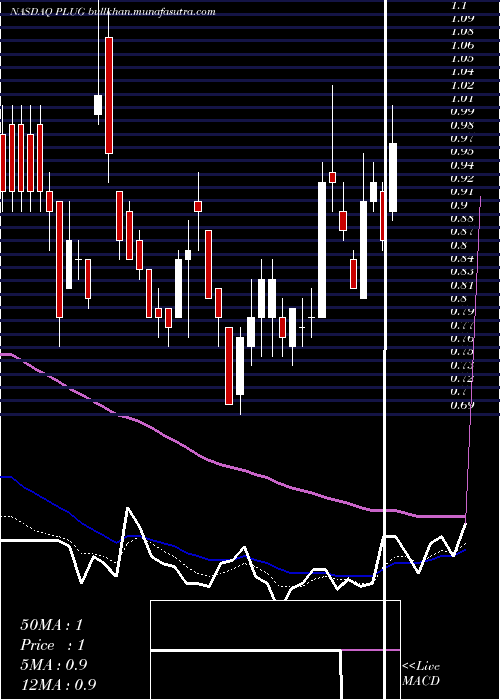Click the 5MA : 0.9 legend entry
Screen dimensions: 500x700
coord(54,665)
